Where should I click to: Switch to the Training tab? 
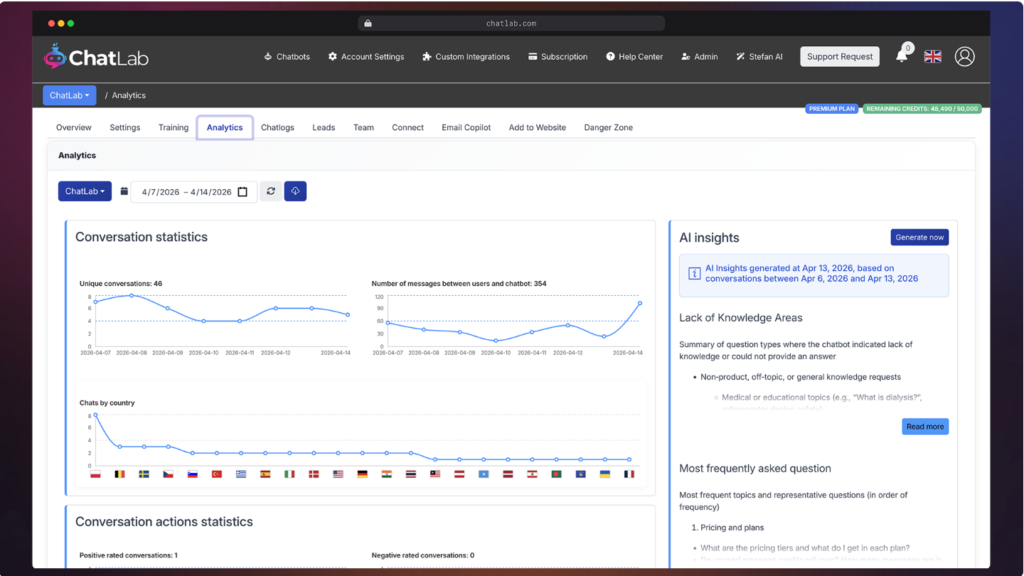(173, 127)
